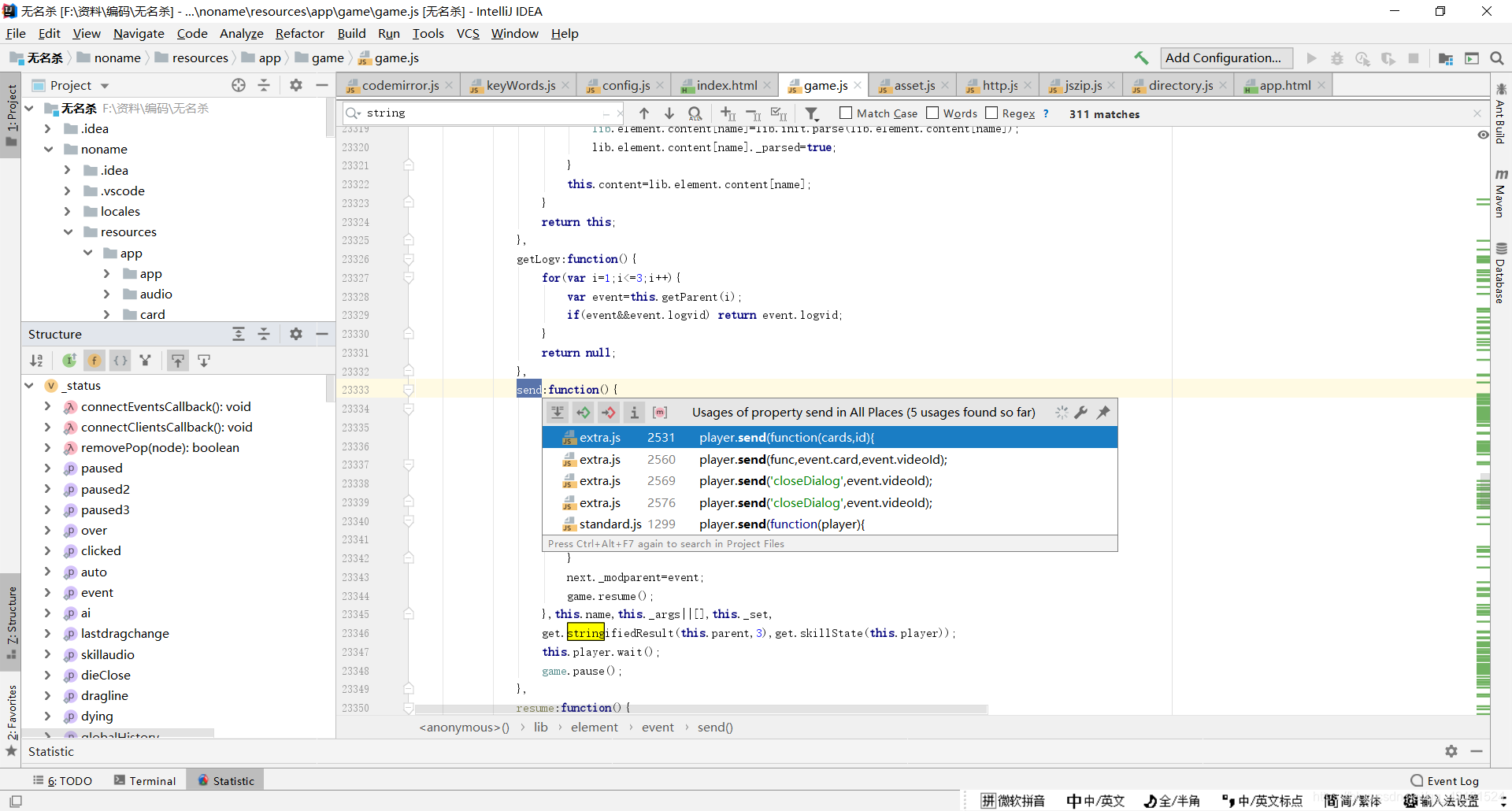Viewport: 1512px width, 811px height.
Task: Collapse the noname folder in project tree
Action: [48, 149]
